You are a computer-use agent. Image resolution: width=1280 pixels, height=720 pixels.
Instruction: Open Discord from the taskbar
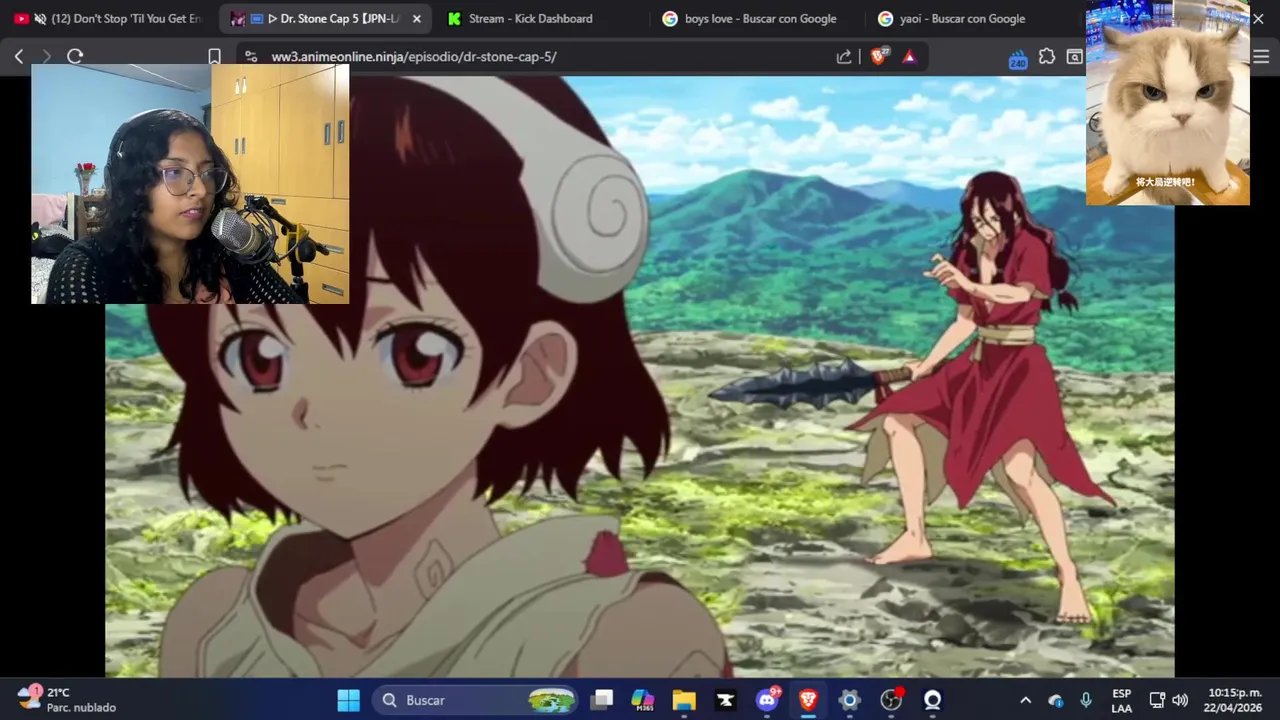tap(767, 700)
